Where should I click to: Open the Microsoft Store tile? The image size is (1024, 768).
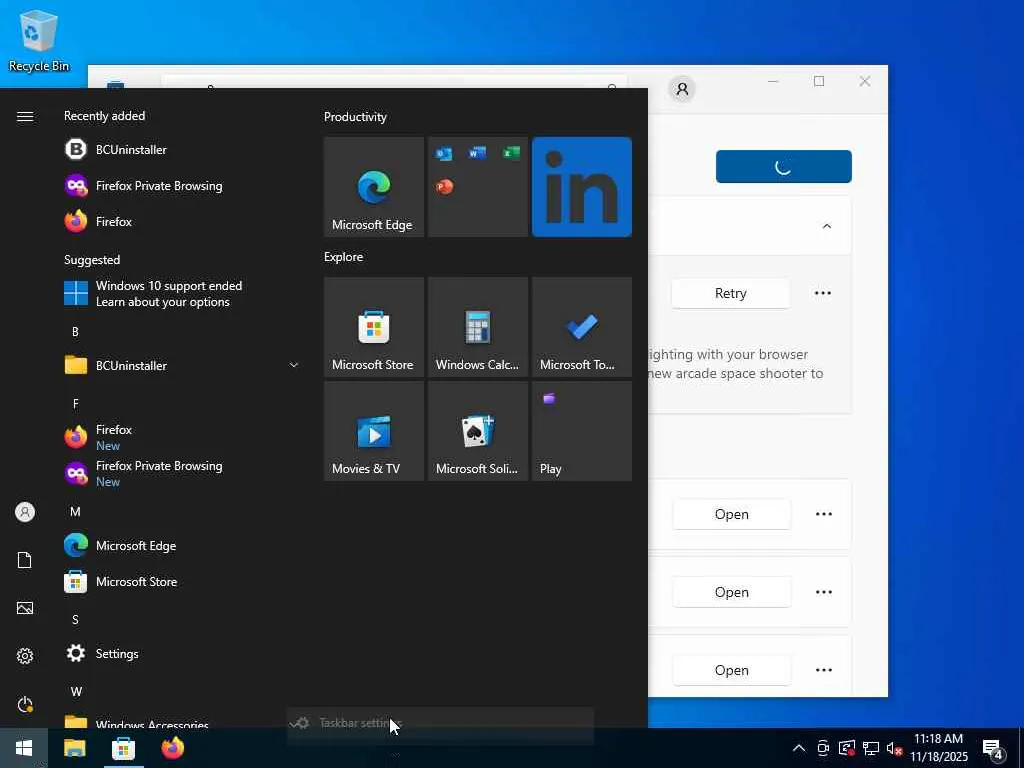374,327
